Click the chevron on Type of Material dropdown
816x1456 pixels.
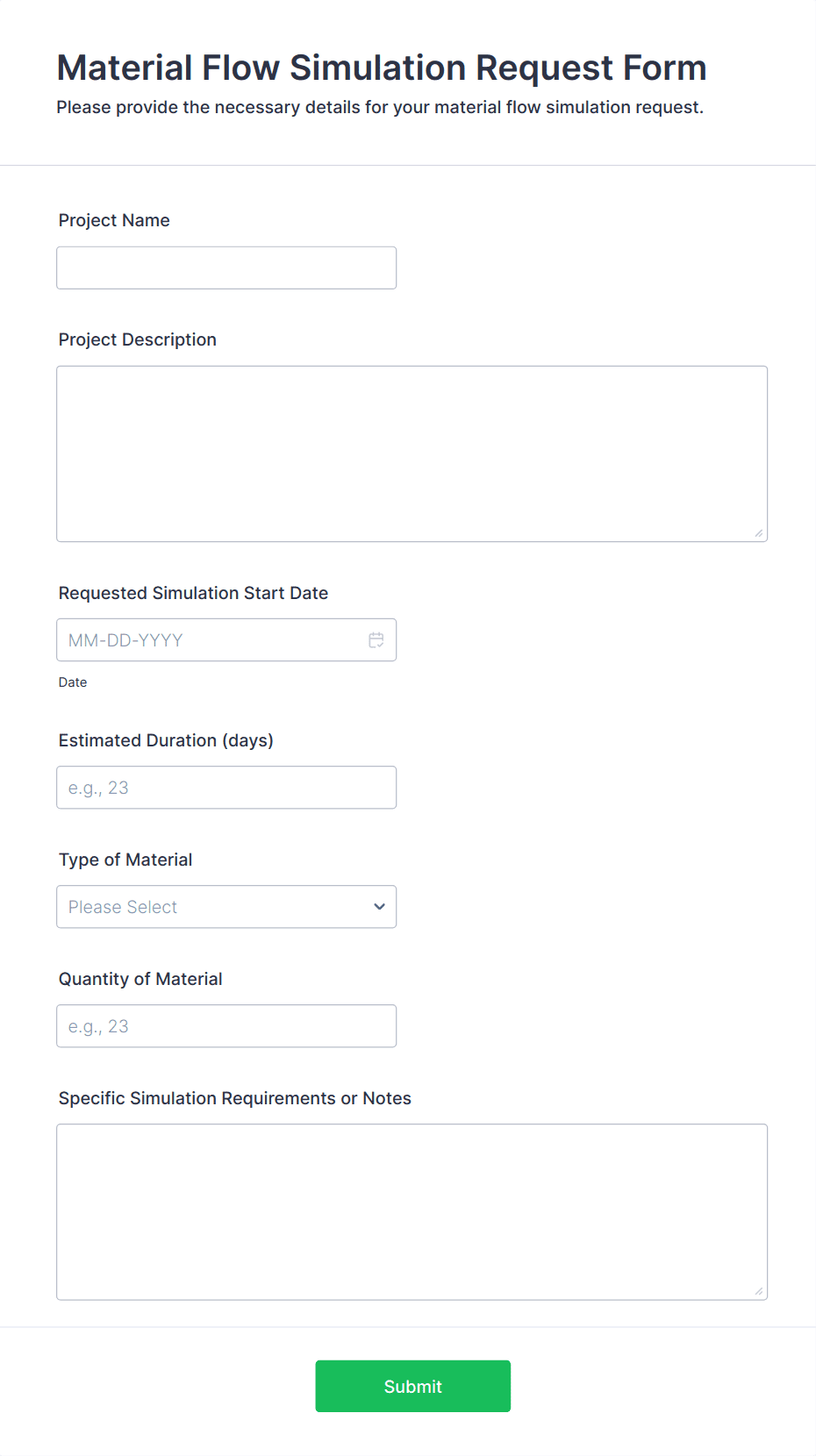[x=378, y=906]
